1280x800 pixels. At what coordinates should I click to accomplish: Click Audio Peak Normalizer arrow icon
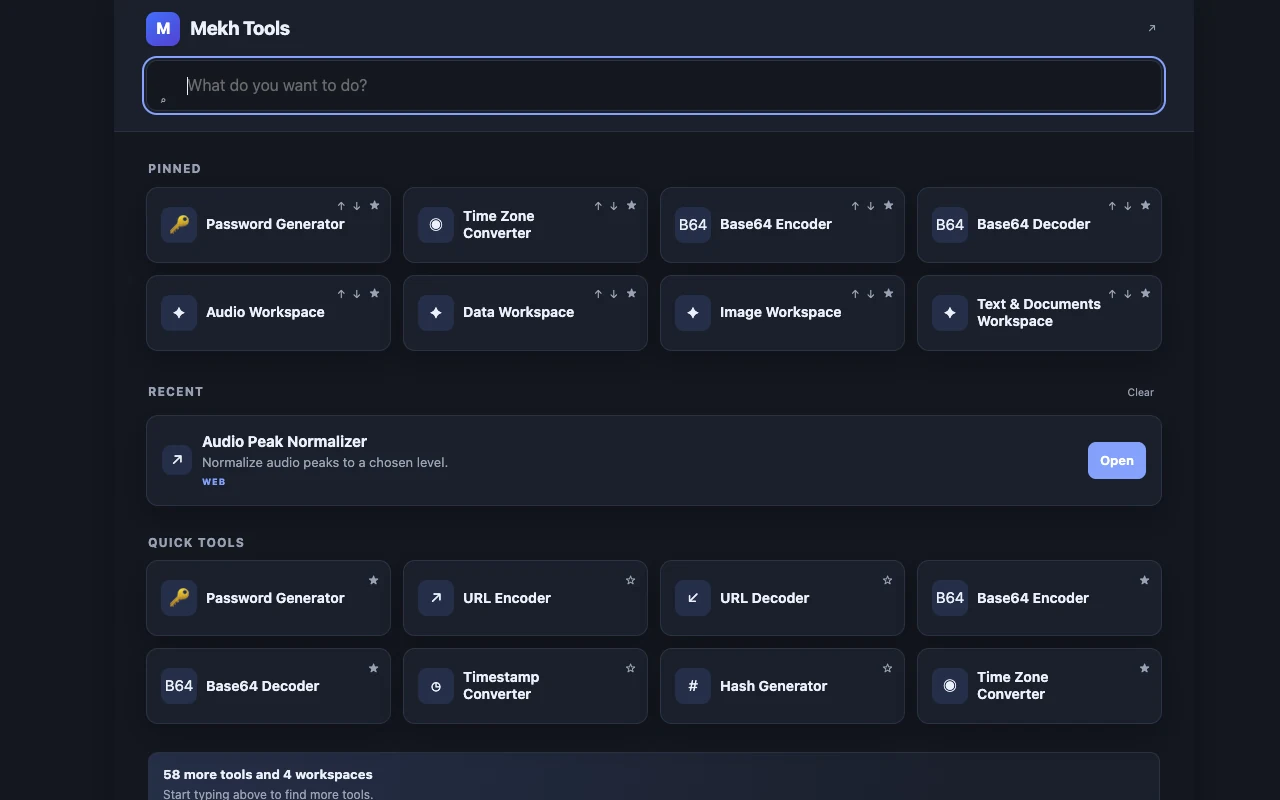click(x=177, y=460)
